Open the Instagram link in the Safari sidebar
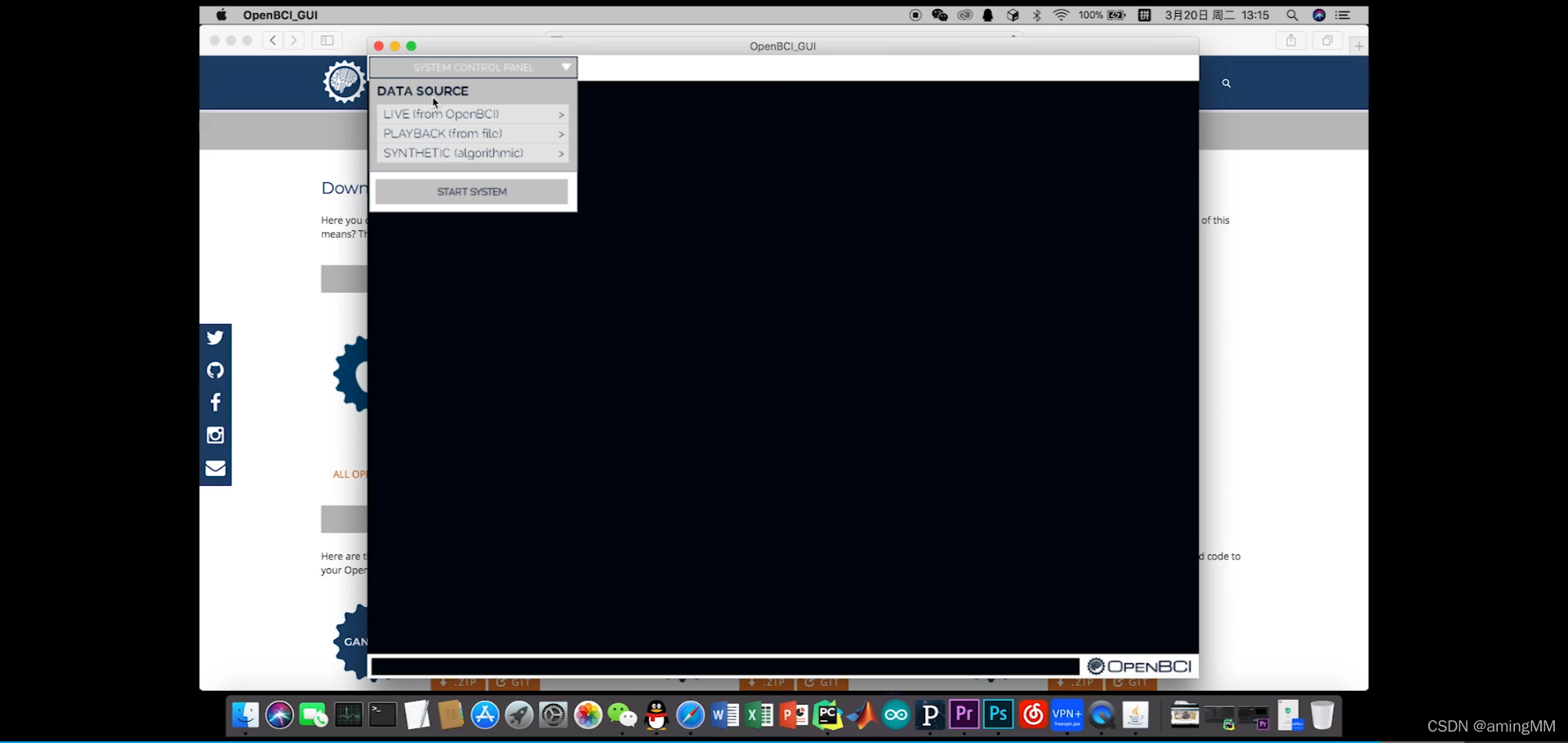Image resolution: width=1568 pixels, height=743 pixels. click(216, 435)
